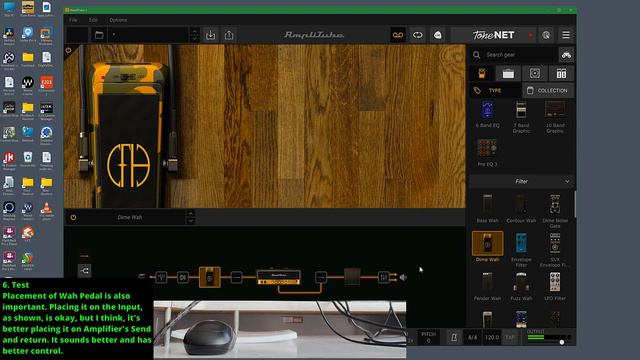Select the Contour Wah pedal

point(521,208)
